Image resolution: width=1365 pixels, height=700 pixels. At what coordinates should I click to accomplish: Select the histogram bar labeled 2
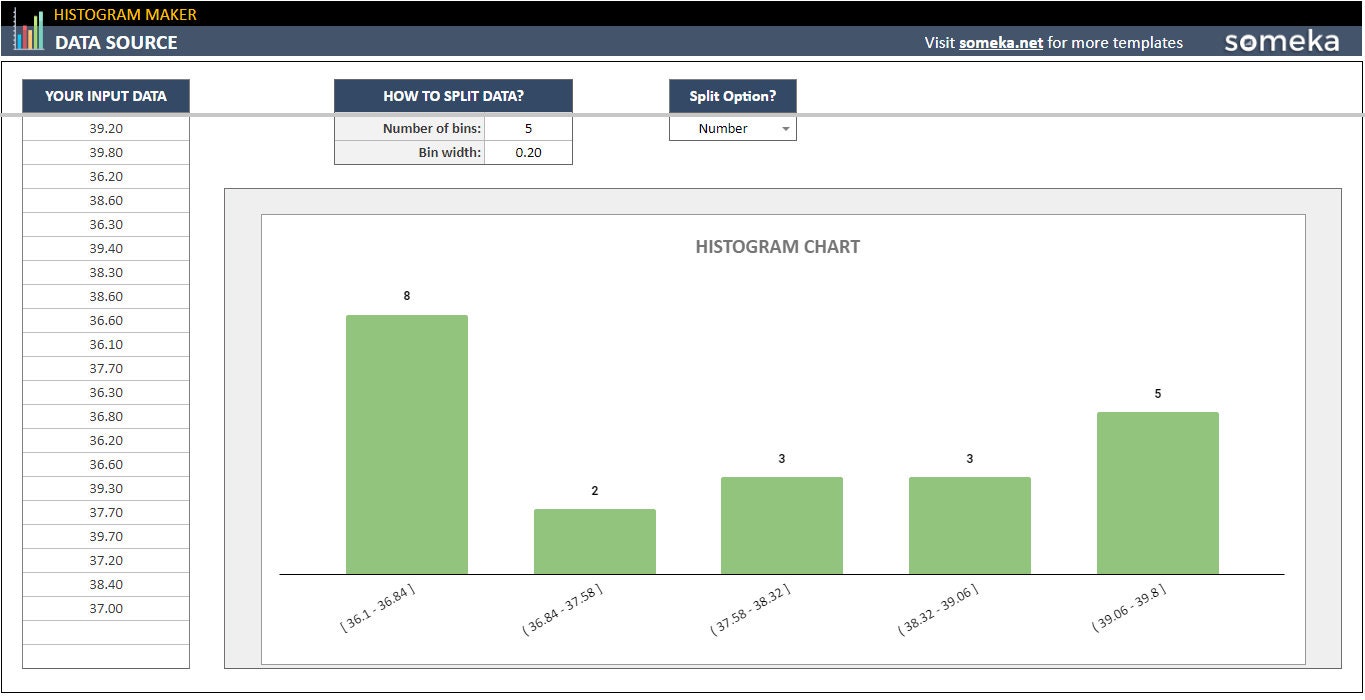(x=594, y=540)
